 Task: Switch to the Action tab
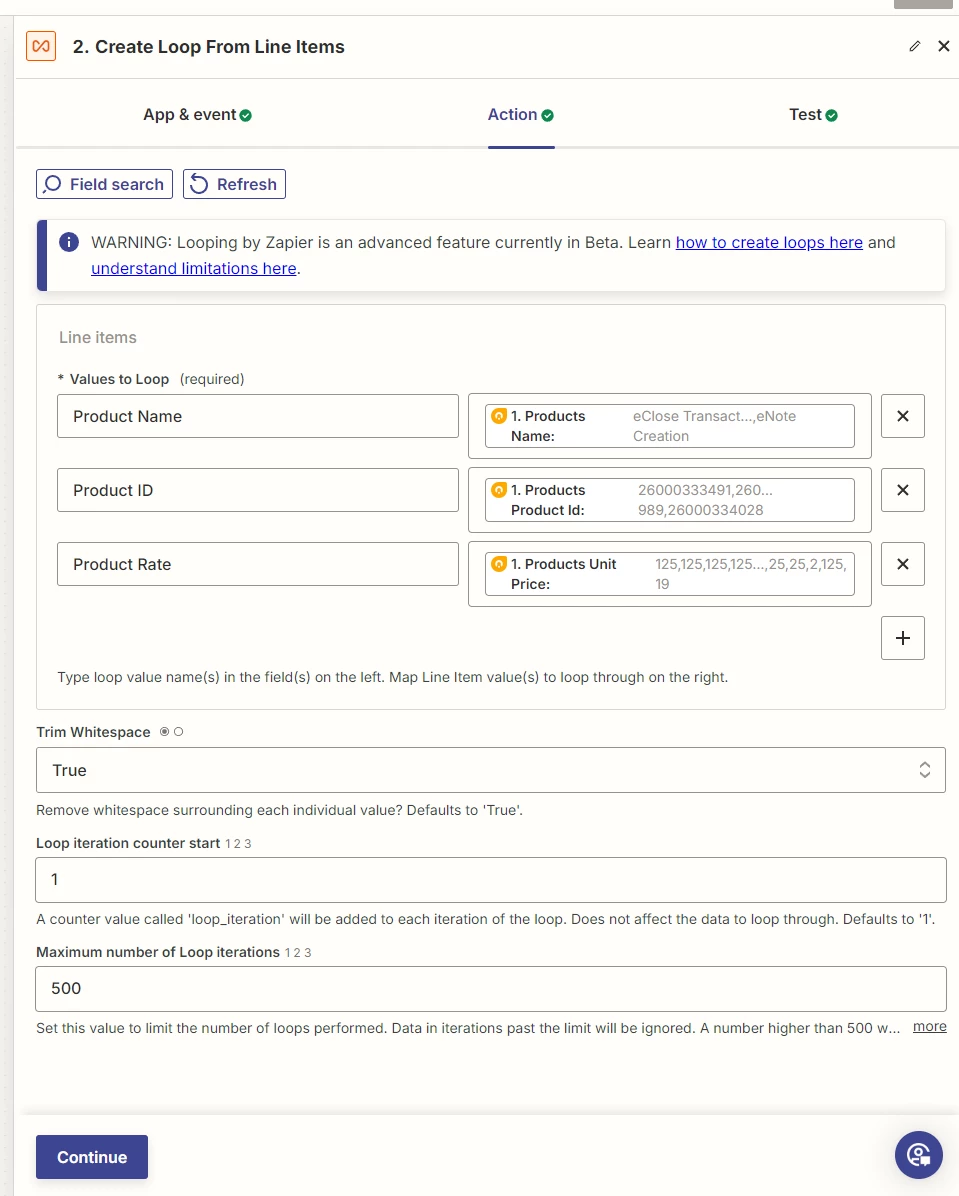click(520, 114)
